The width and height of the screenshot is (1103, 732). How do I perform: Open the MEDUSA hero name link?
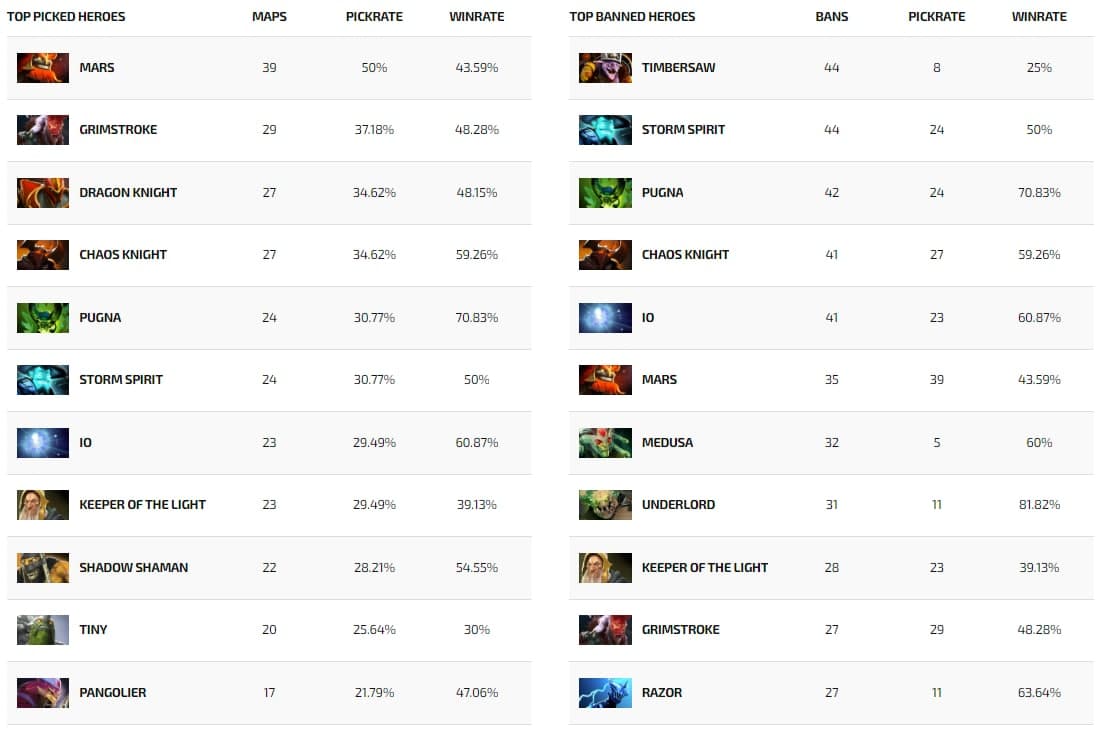pos(667,442)
